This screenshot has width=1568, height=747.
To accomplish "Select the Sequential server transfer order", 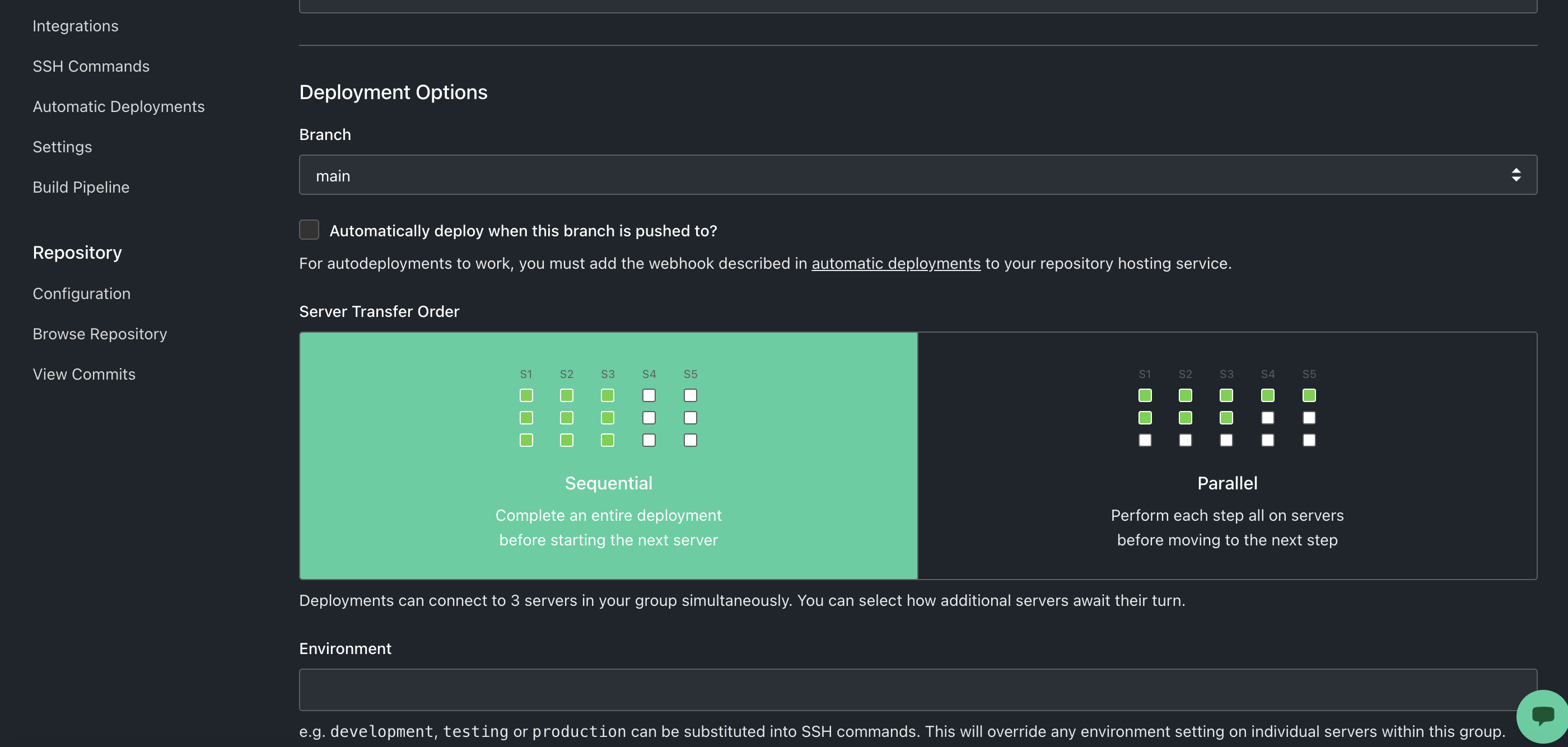I will 608,483.
